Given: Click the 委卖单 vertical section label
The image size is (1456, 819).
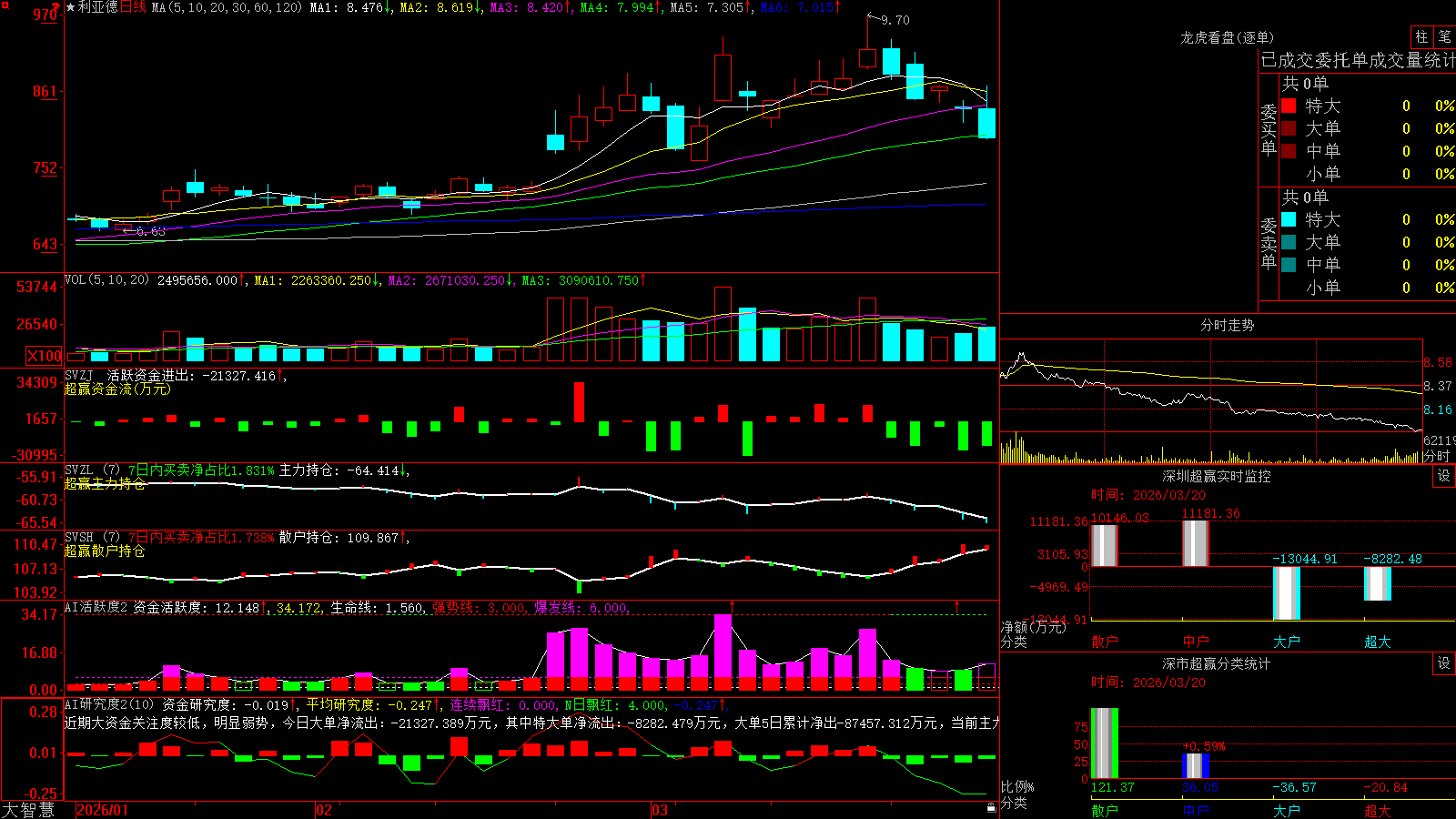Looking at the screenshot, I should click(x=1269, y=243).
